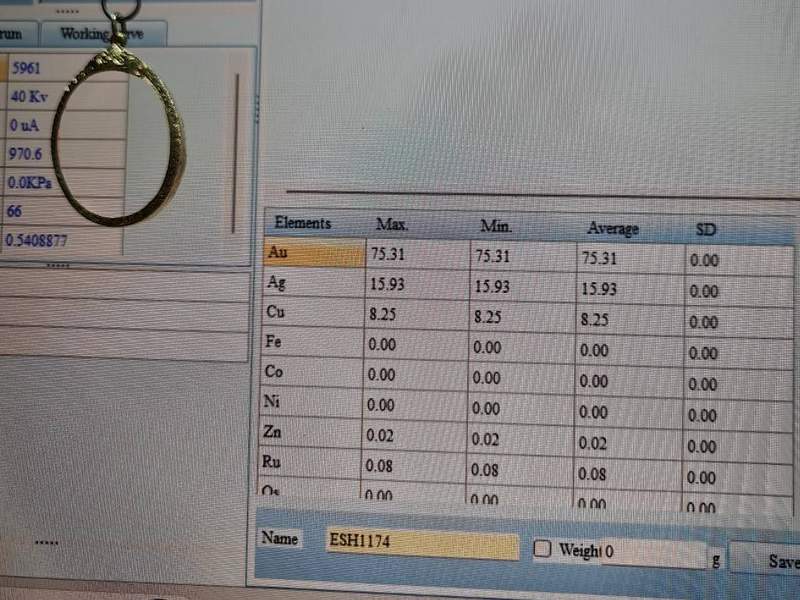
Task: Enable the Weight checkbox
Action: pos(543,548)
